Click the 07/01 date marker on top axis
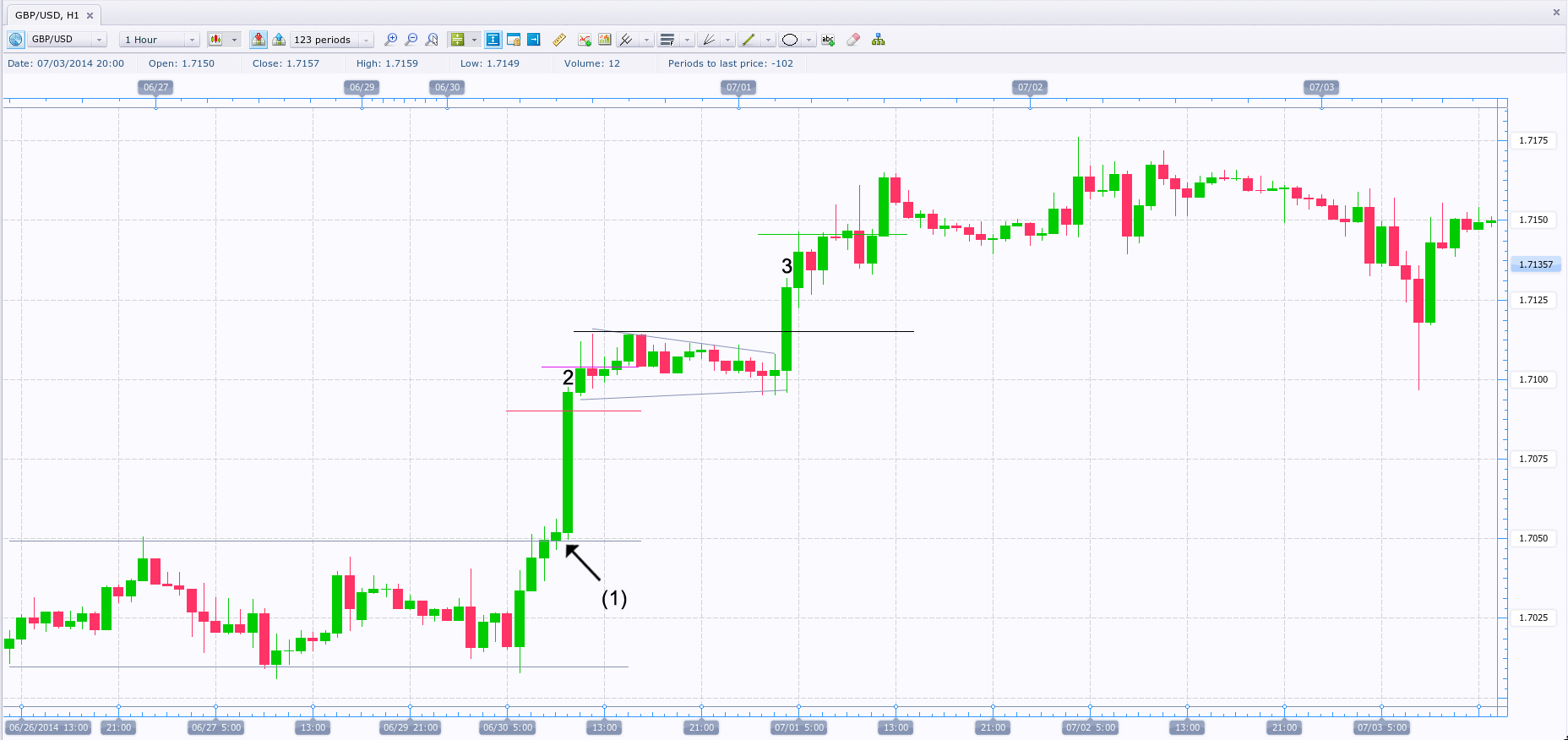This screenshot has width=1568, height=740. tap(738, 87)
